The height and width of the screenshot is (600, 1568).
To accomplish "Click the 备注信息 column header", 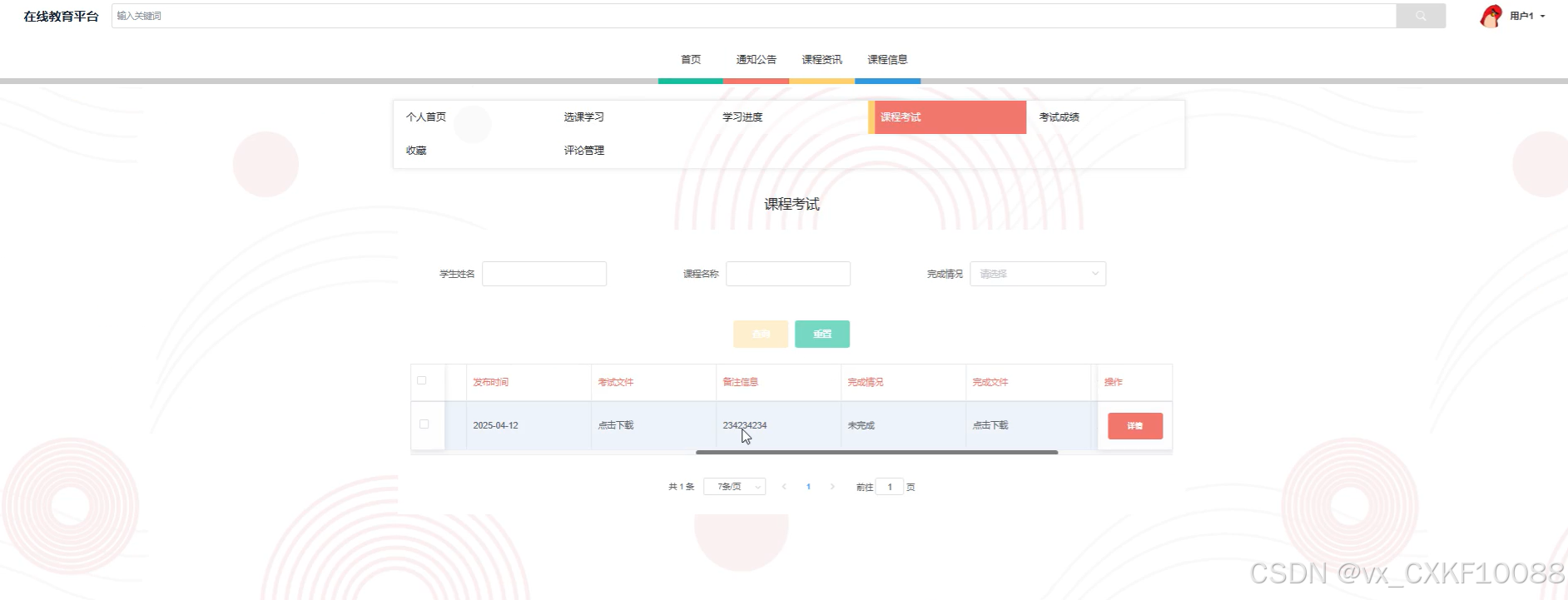I will point(741,382).
